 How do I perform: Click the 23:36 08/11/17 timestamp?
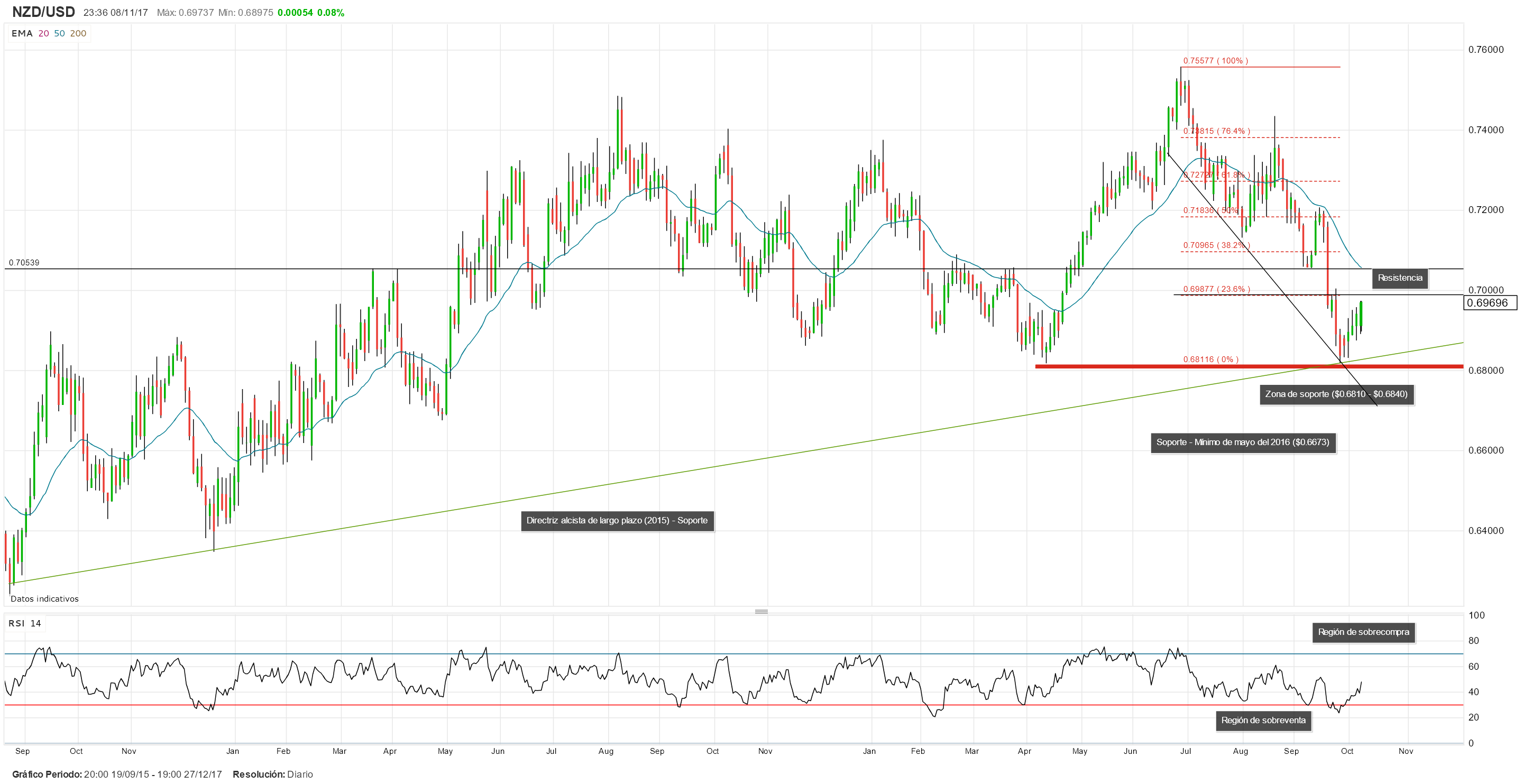tap(115, 12)
